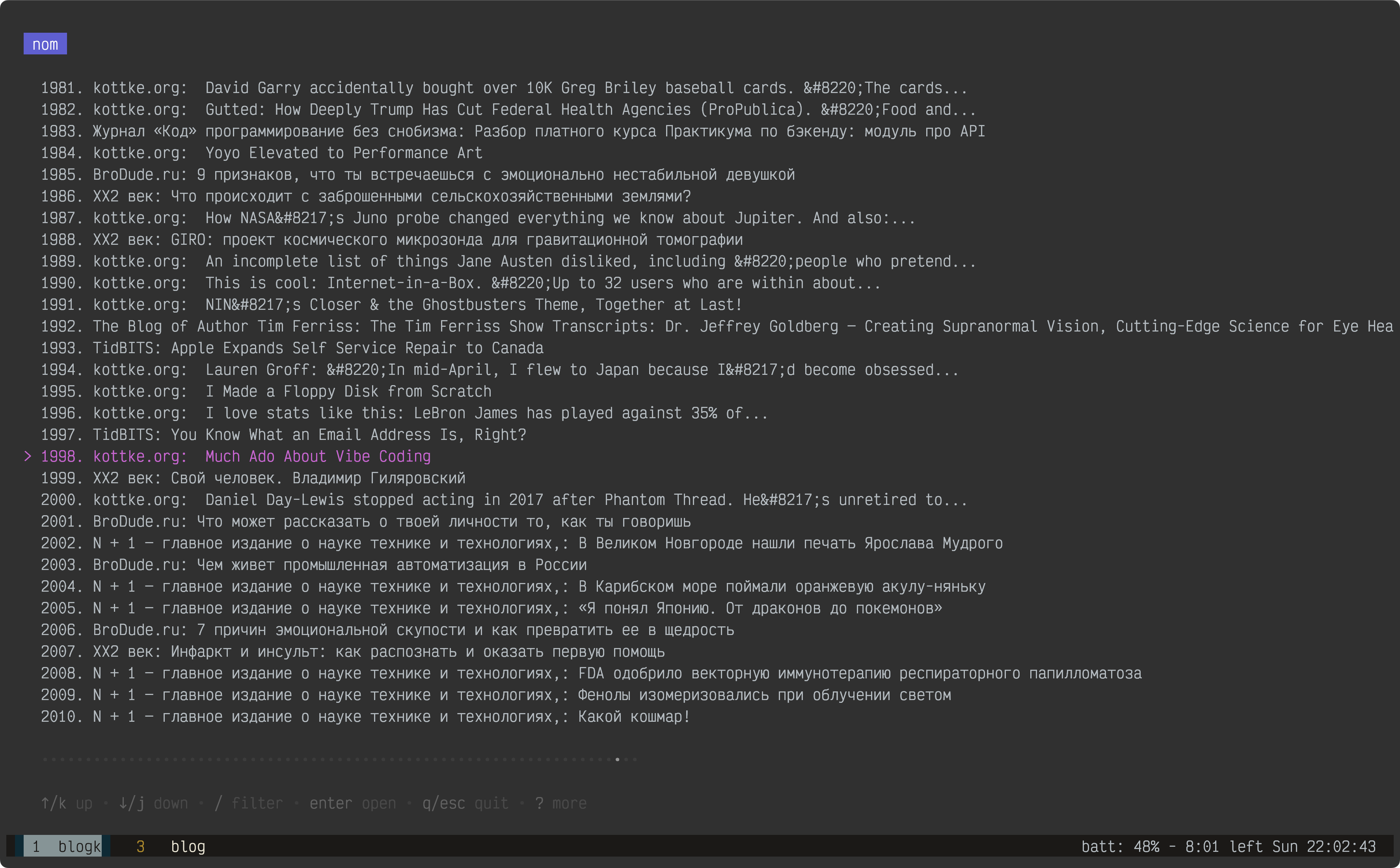Click the battery status 48% readout
Viewport: 1400px width, 868px height.
1120,846
